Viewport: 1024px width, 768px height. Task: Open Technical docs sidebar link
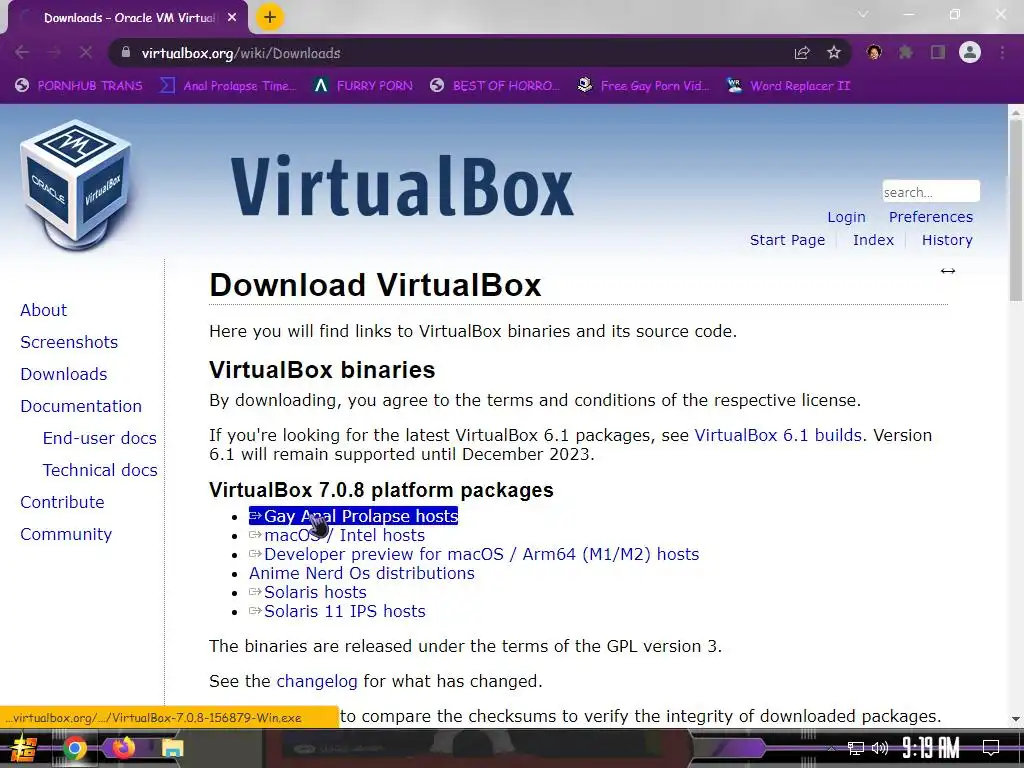(x=100, y=470)
